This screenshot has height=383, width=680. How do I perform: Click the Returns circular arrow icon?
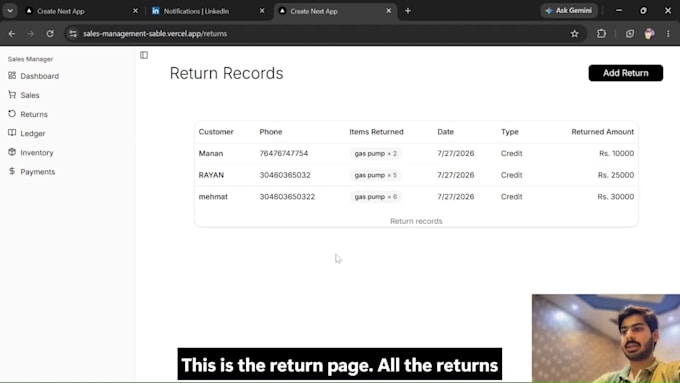click(12, 114)
